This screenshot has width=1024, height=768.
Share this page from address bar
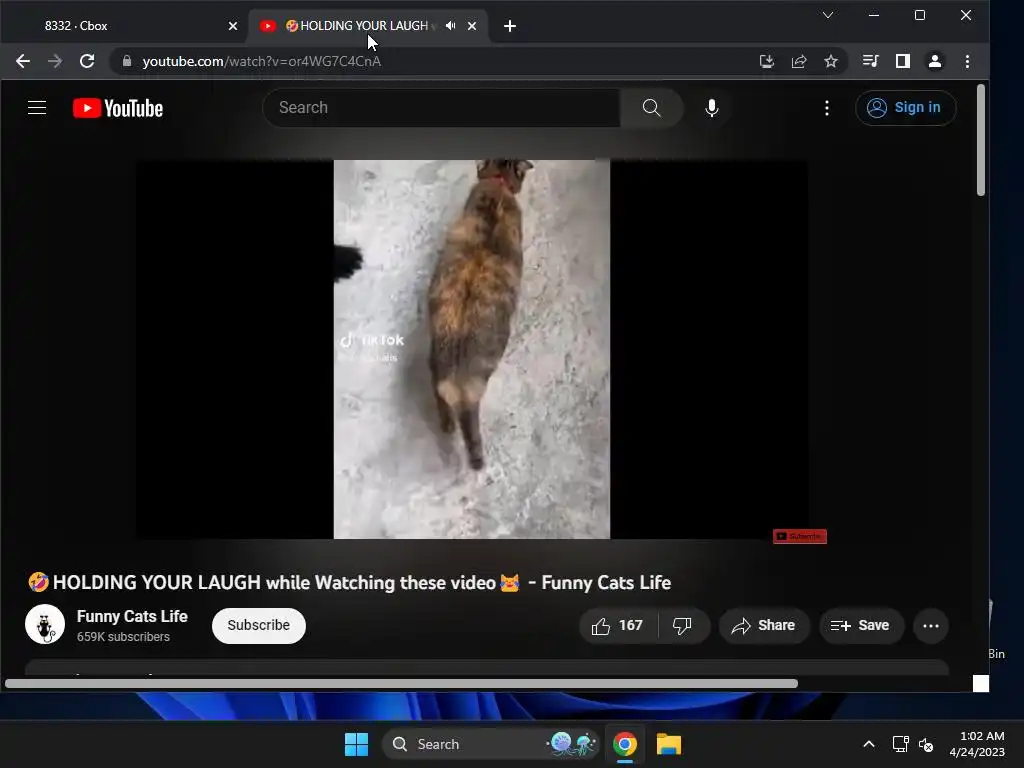click(799, 61)
